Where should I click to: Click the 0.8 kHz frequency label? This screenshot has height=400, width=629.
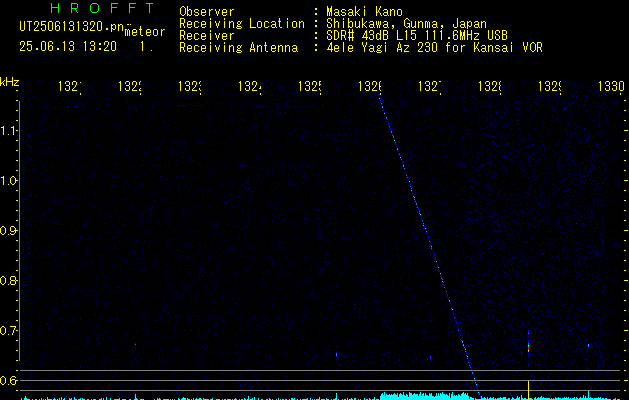tap(8, 280)
